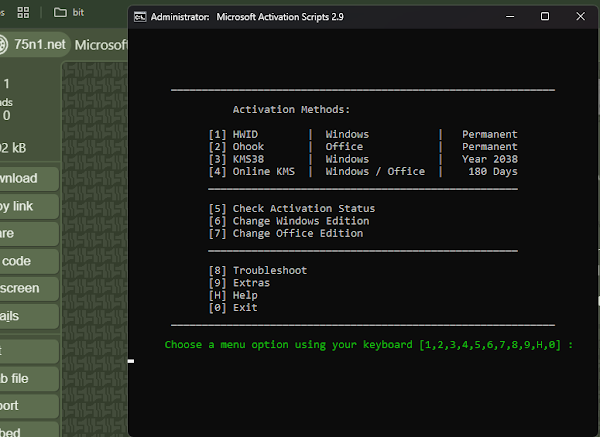Click the [2] Ohook menu line
The height and width of the screenshot is (437, 600).
click(x=363, y=147)
